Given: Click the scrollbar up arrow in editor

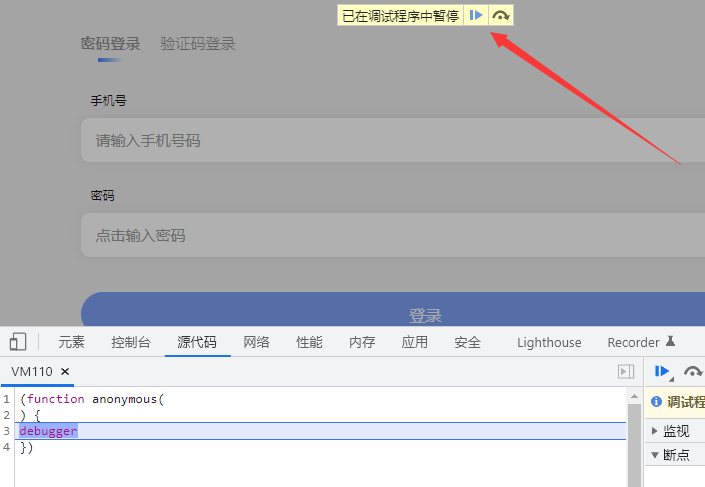Looking at the screenshot, I should pos(634,396).
